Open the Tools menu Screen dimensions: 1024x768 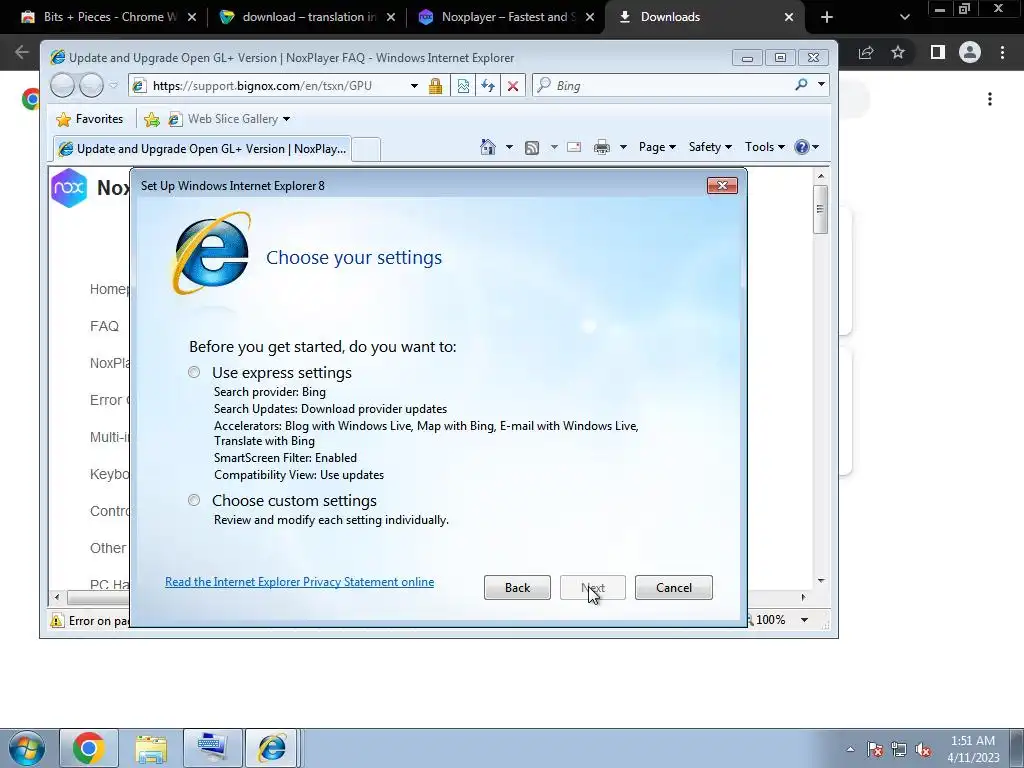(x=765, y=147)
